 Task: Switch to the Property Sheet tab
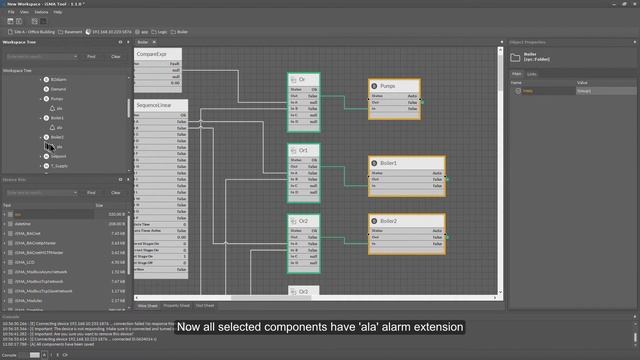(176, 306)
